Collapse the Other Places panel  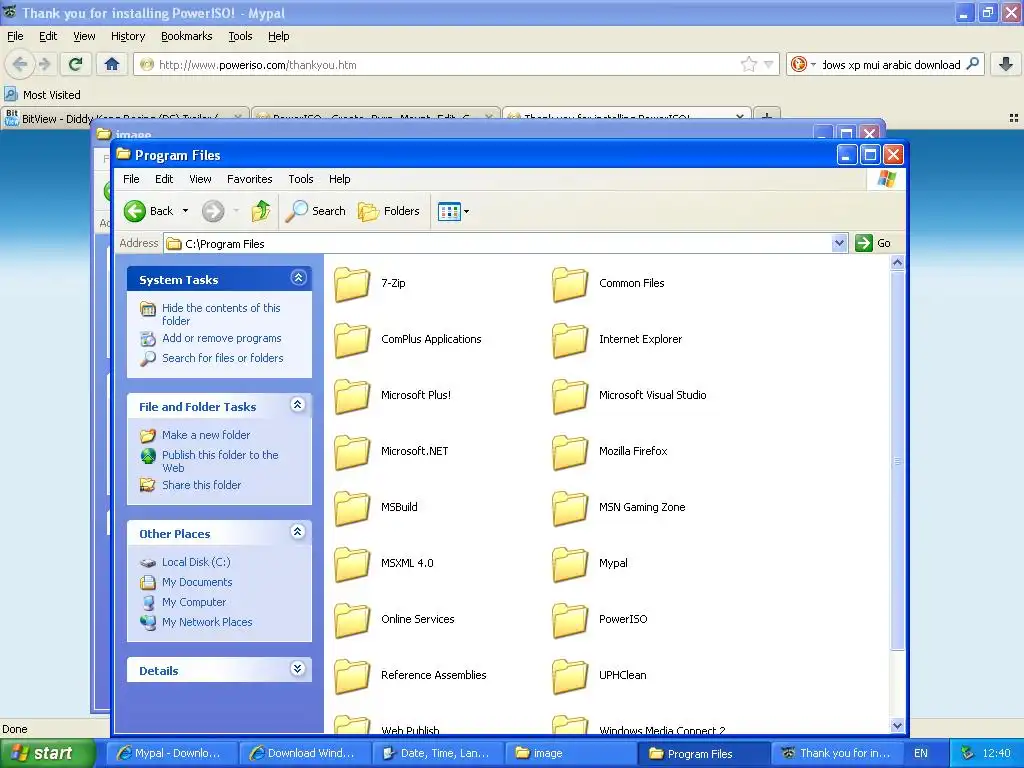click(x=298, y=532)
